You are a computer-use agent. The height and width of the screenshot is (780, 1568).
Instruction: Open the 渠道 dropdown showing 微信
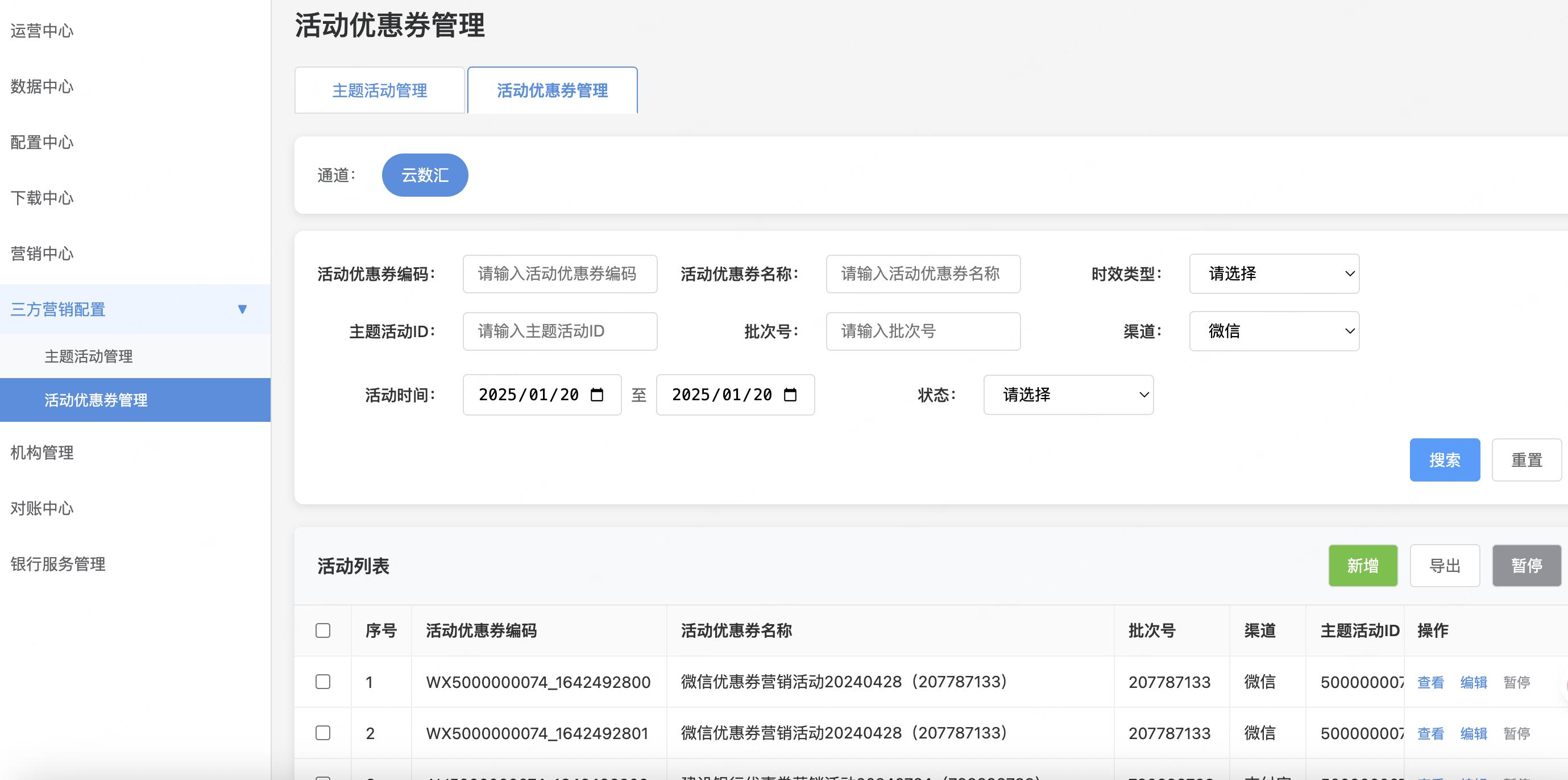[x=1274, y=331]
